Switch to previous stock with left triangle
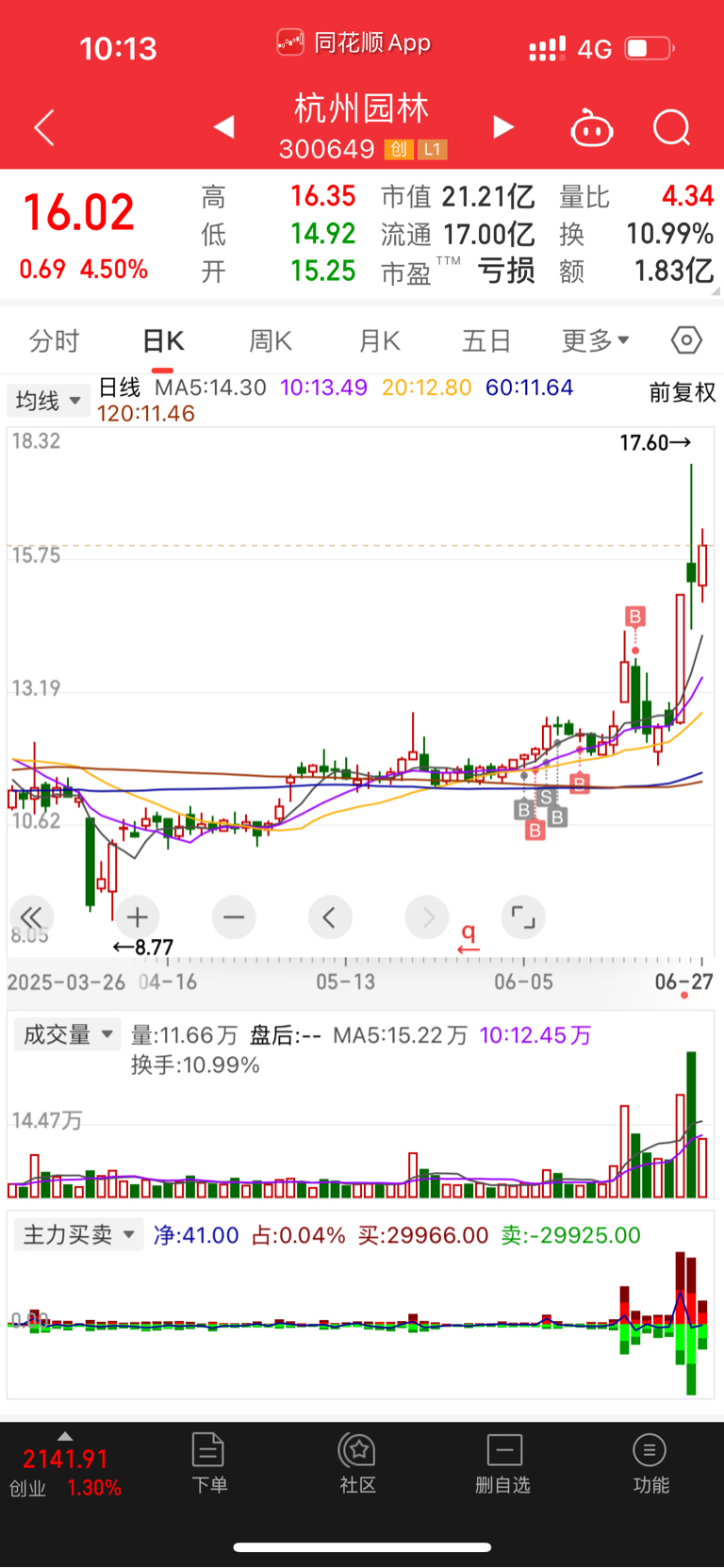Image resolution: width=724 pixels, height=1568 pixels. 223,127
